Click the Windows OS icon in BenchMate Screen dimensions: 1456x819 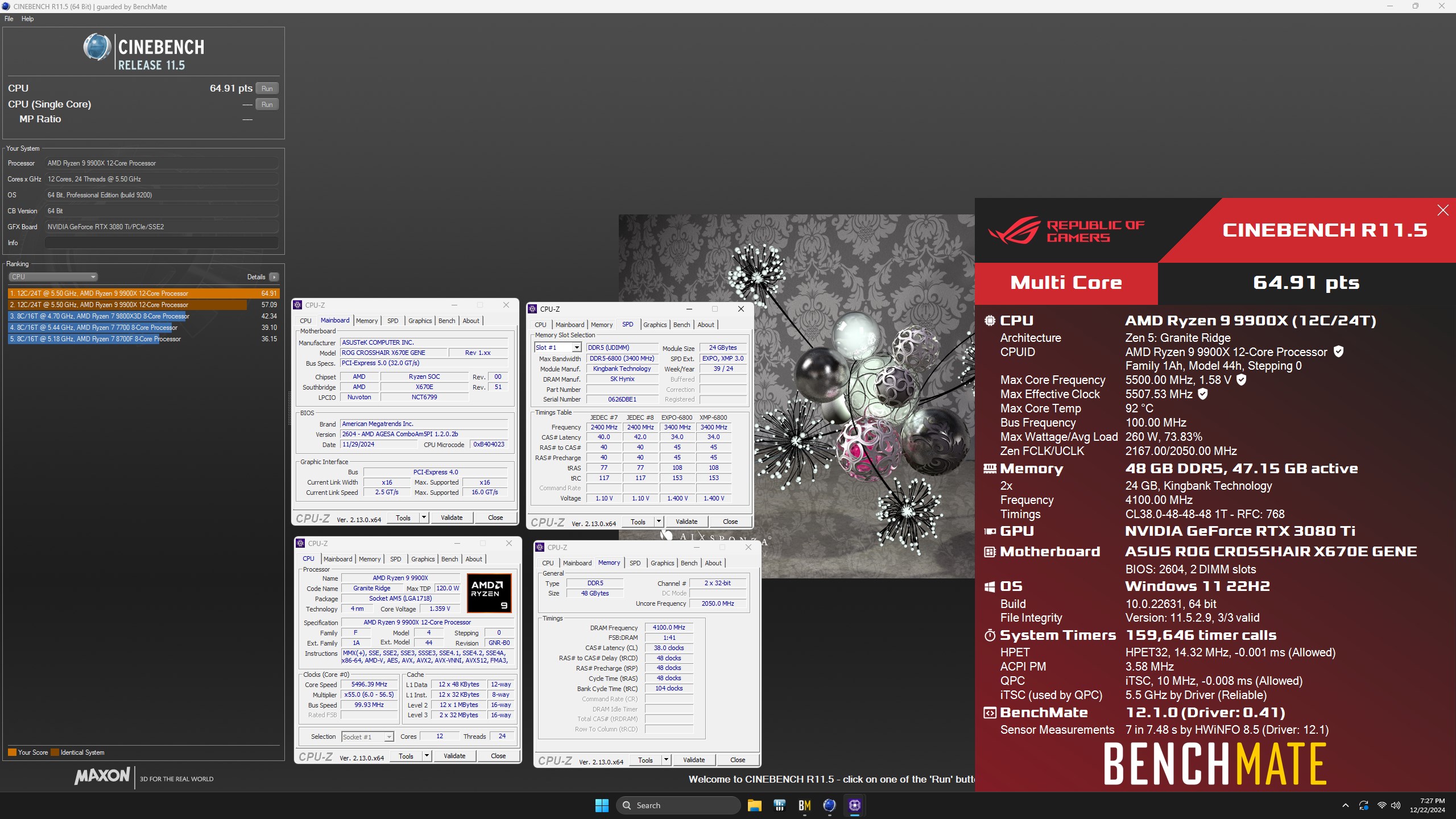990,586
